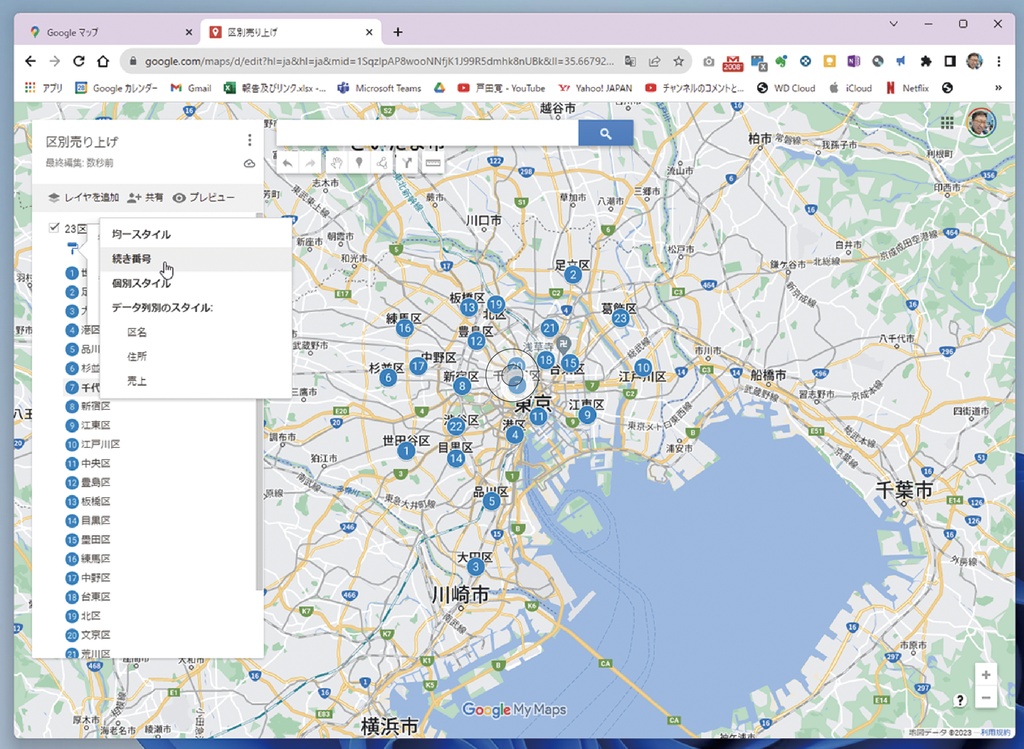The image size is (1024, 749).
Task: Open the Google カレンダー bookmark
Action: [x=116, y=88]
